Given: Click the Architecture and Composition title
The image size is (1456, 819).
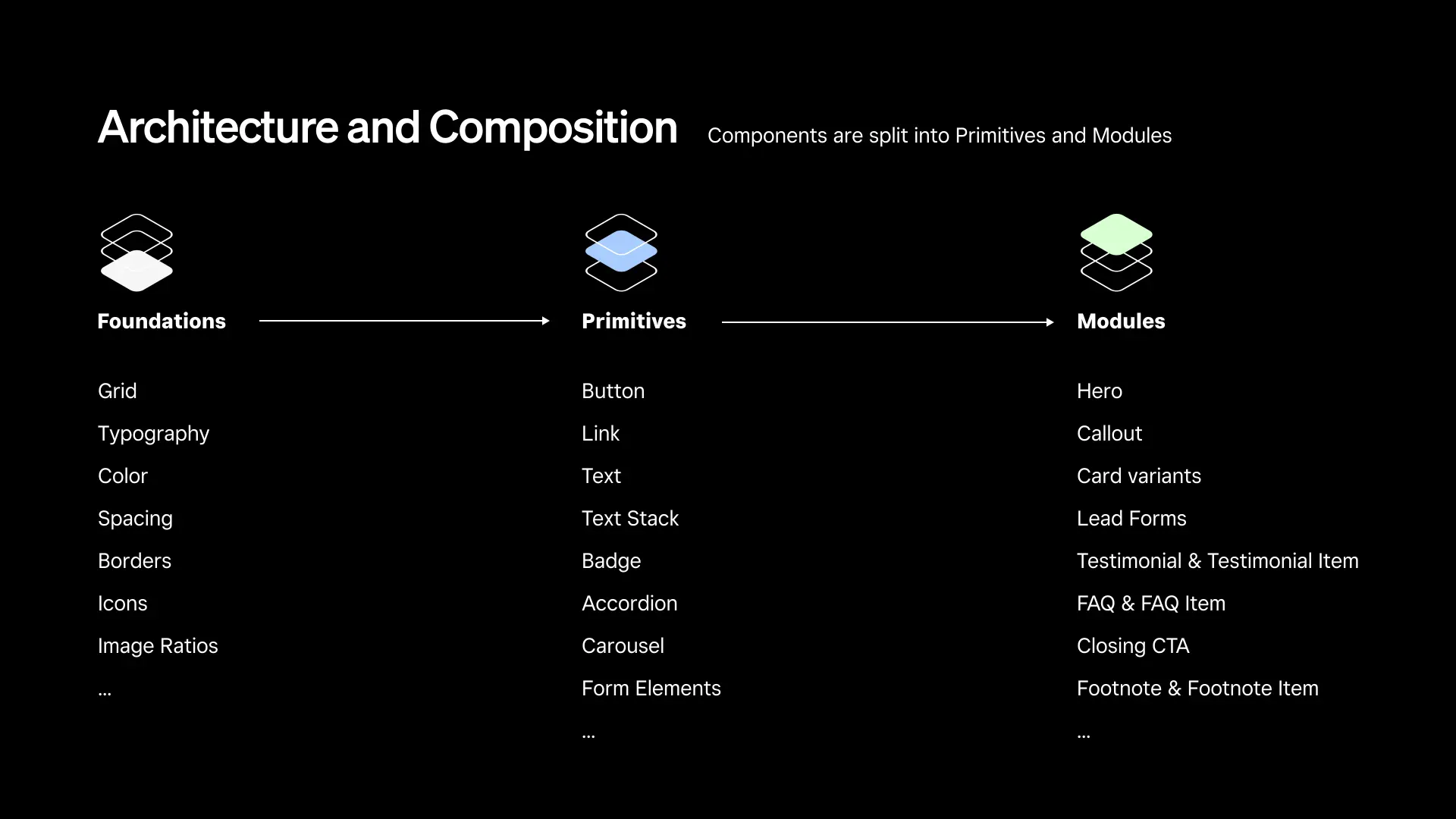Looking at the screenshot, I should [388, 127].
